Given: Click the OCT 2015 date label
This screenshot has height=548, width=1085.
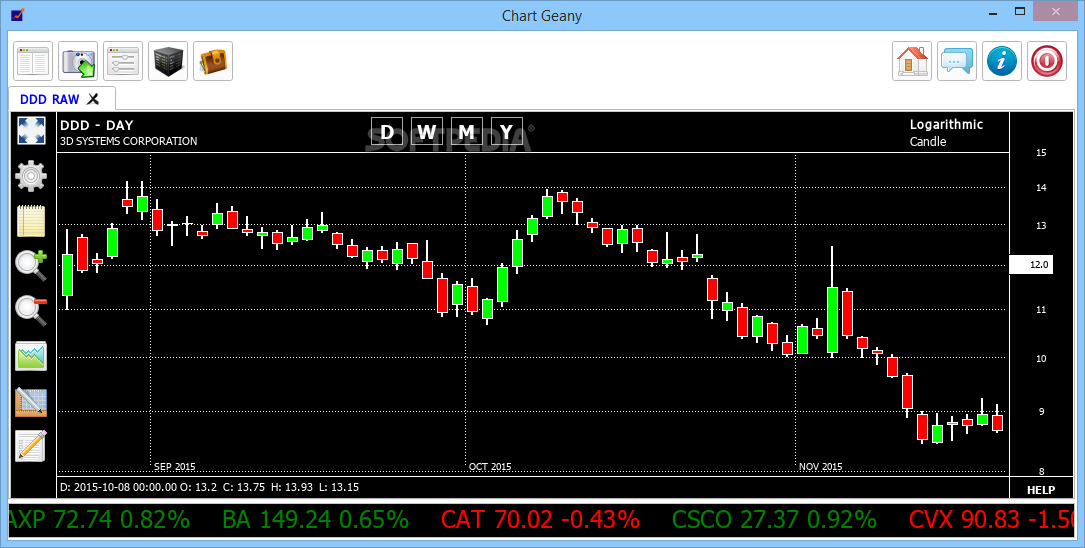Looking at the screenshot, I should [490, 466].
